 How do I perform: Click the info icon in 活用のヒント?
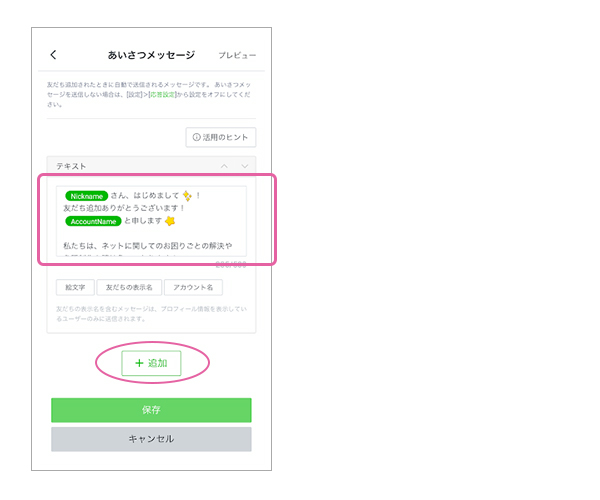[197, 137]
